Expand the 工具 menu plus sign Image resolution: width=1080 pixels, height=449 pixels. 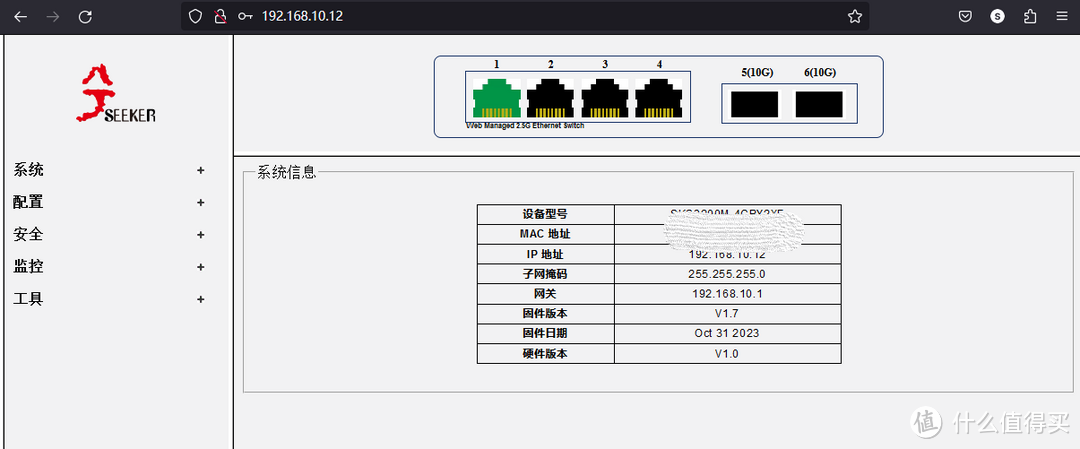click(200, 300)
